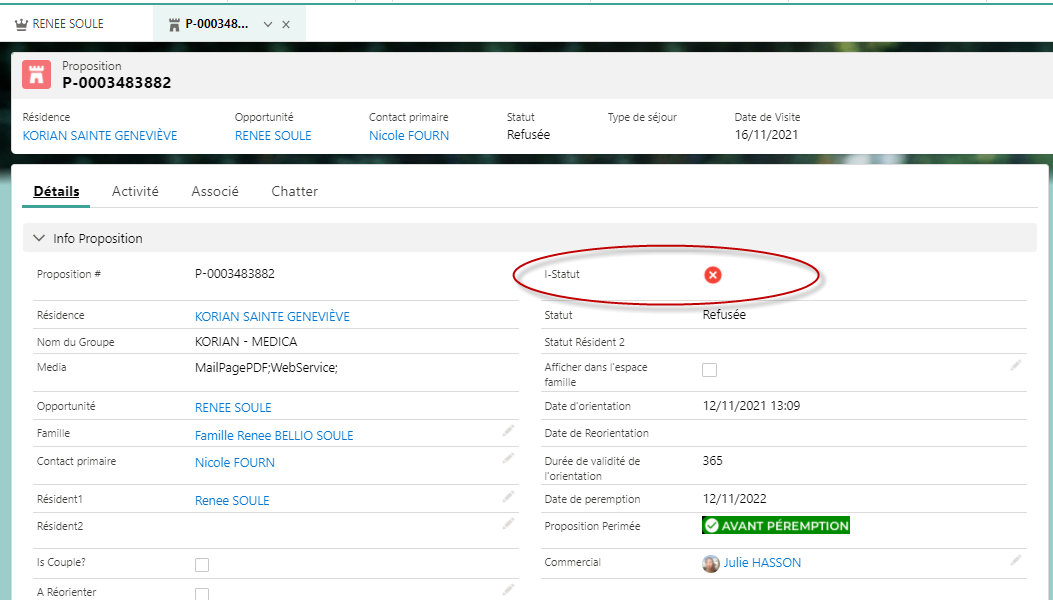
Task: Switch to the Associé tab
Action: 215,191
